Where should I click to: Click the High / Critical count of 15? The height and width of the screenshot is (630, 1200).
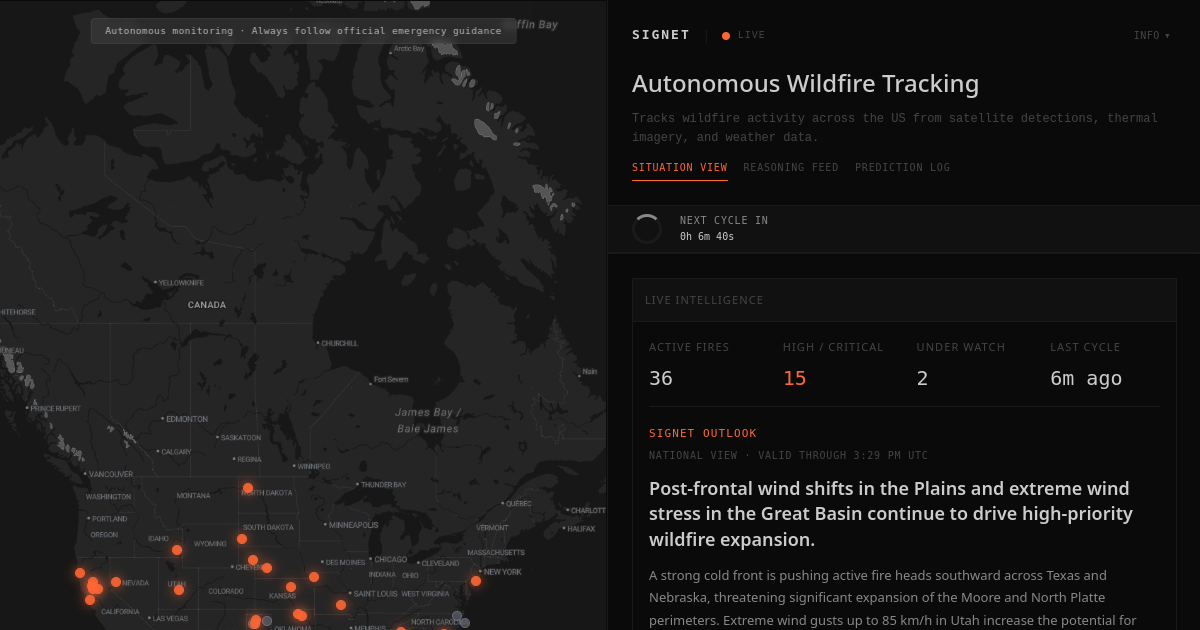(794, 378)
